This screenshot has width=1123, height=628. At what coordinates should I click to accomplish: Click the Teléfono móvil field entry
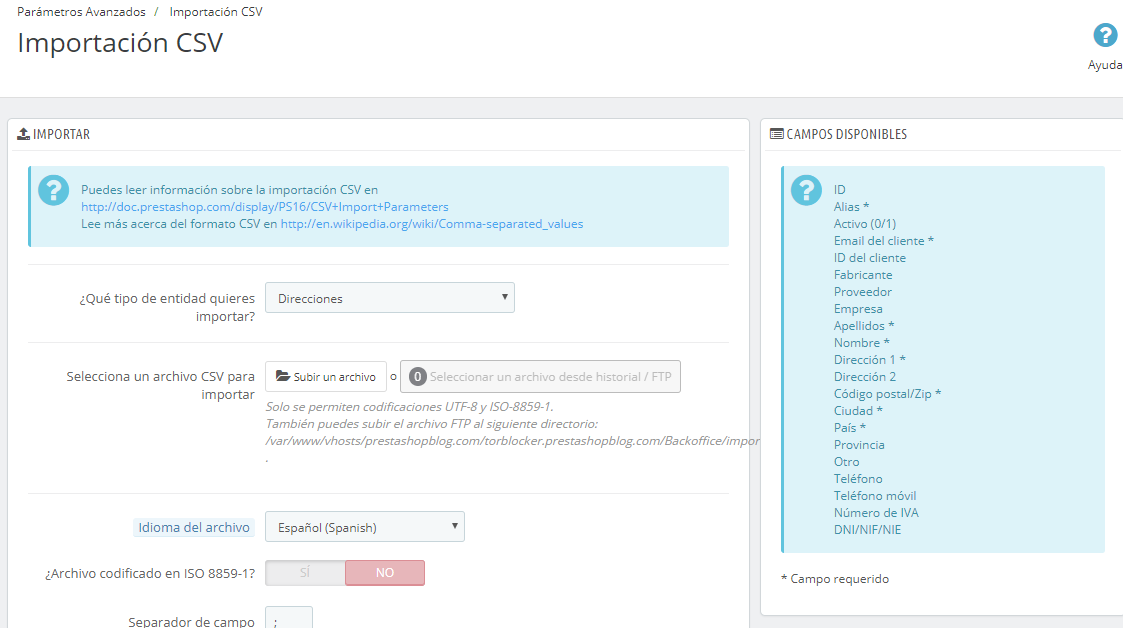point(874,496)
